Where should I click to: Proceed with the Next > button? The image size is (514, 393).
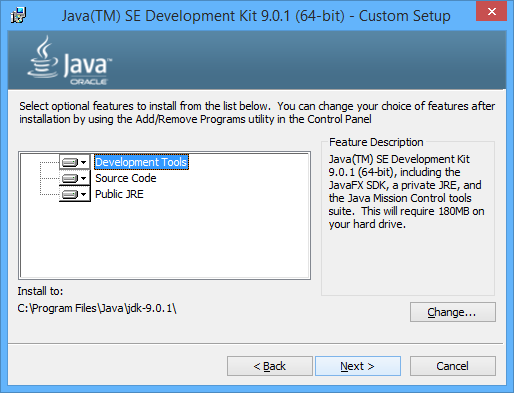pos(358,366)
